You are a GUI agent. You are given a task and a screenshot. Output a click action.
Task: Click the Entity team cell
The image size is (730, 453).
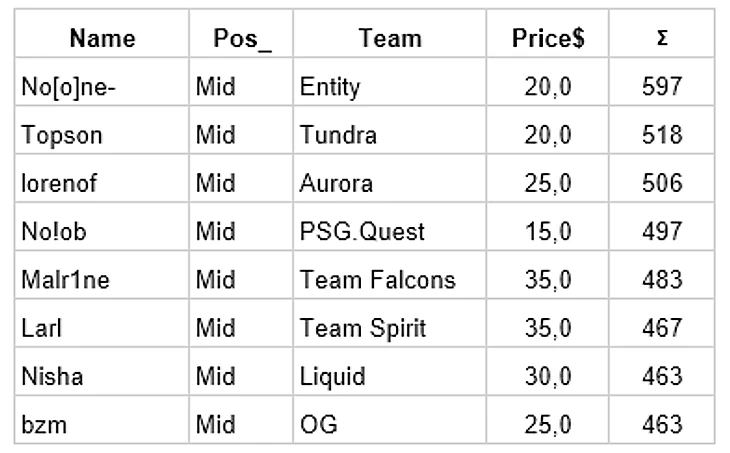click(329, 87)
